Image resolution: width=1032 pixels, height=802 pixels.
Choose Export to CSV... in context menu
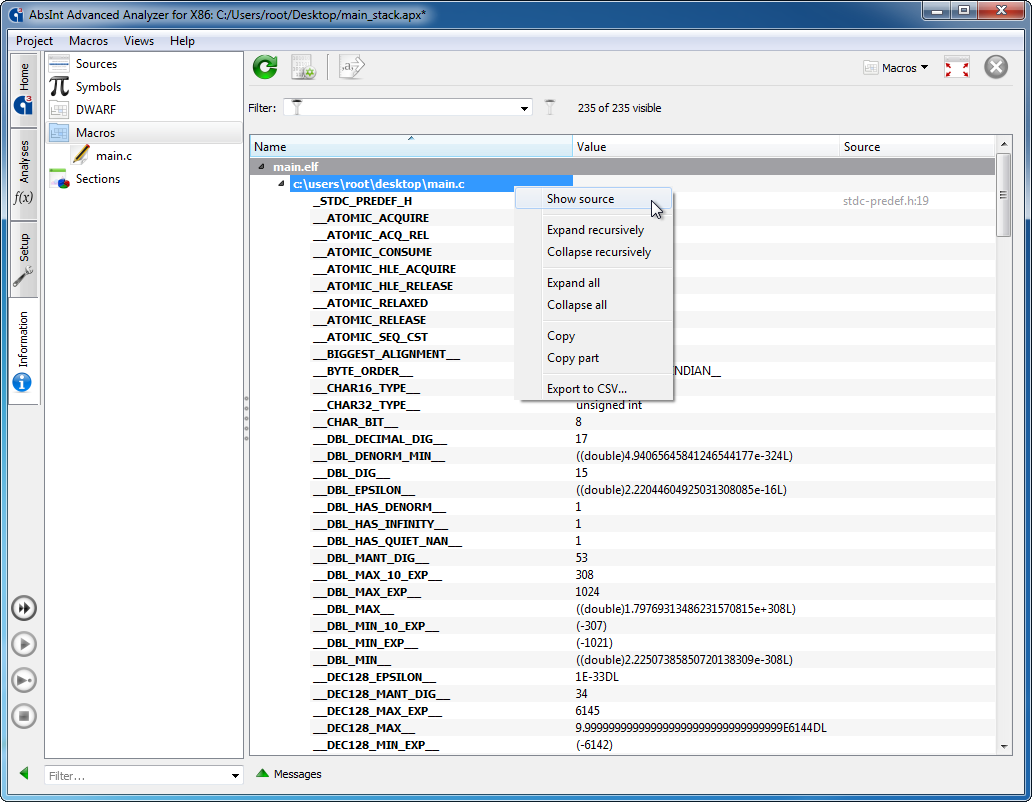tap(594, 389)
